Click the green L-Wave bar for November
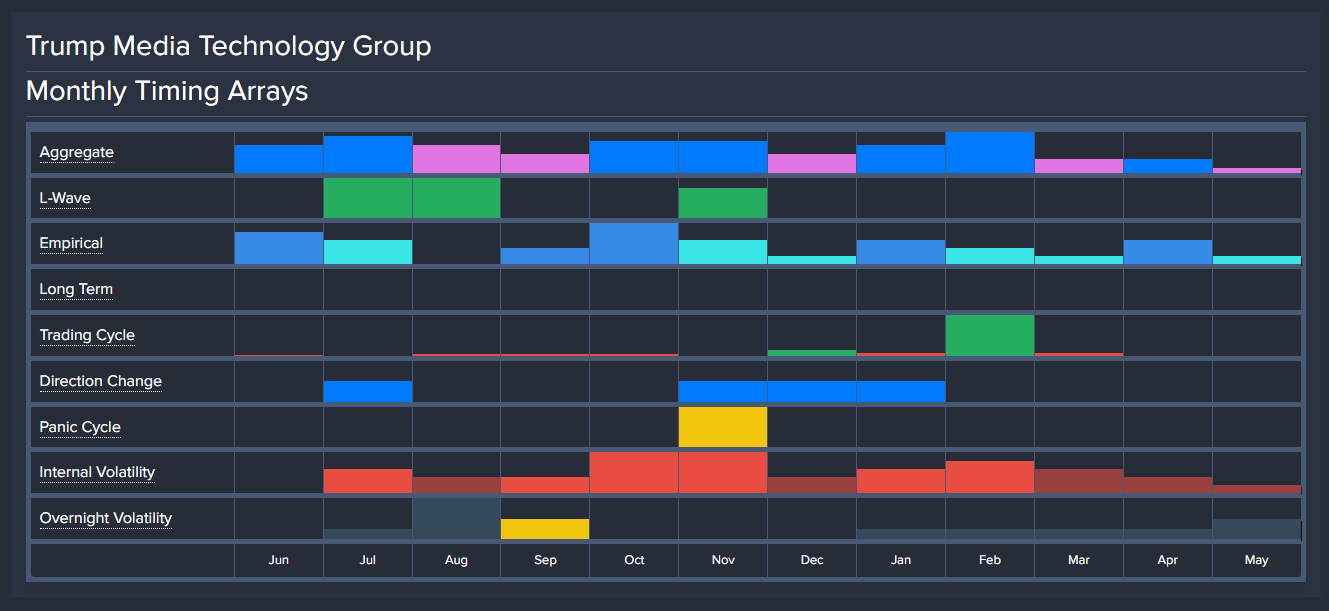 723,203
